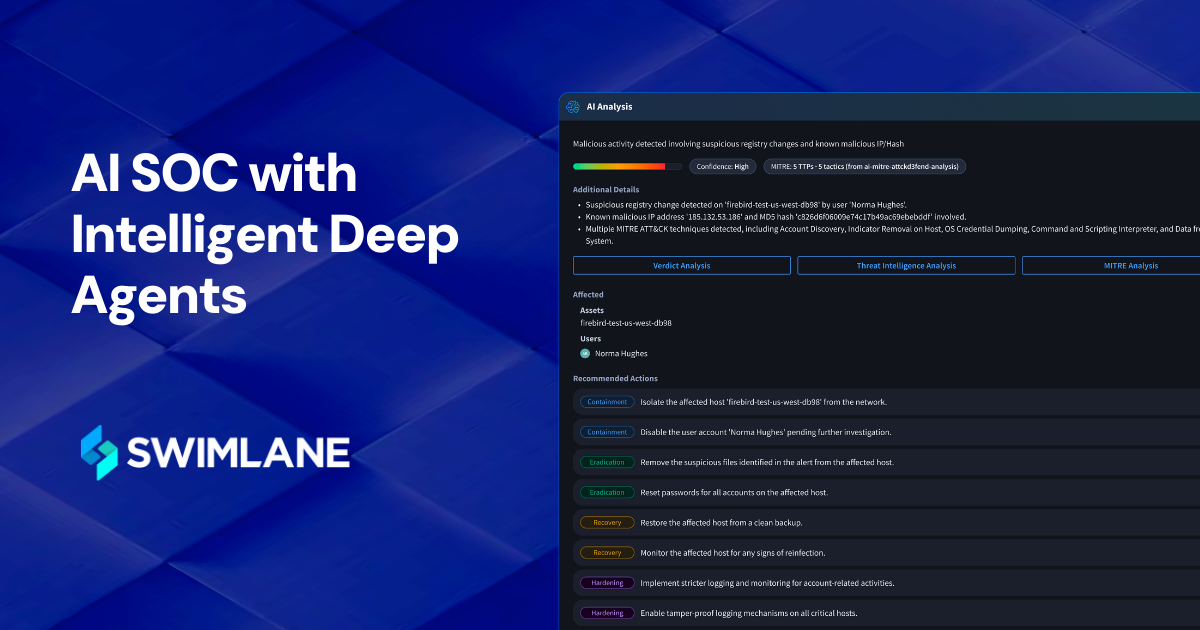The width and height of the screenshot is (1200, 630).
Task: Select the asset firebird-test-us-west-db98
Action: [626, 323]
